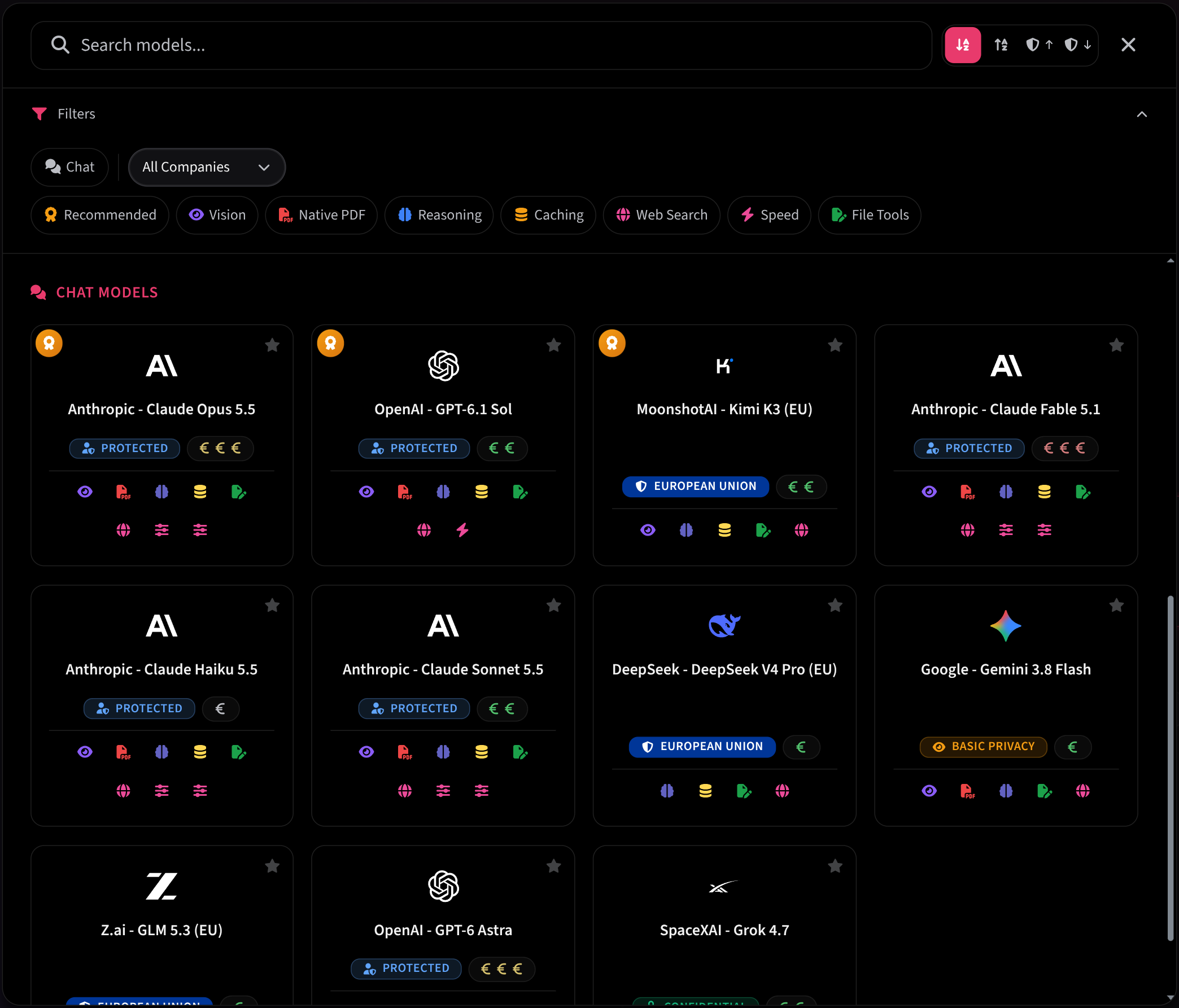Select the OpenAI - GPT-6.1 Sol title
The width and height of the screenshot is (1179, 1008).
coord(443,409)
